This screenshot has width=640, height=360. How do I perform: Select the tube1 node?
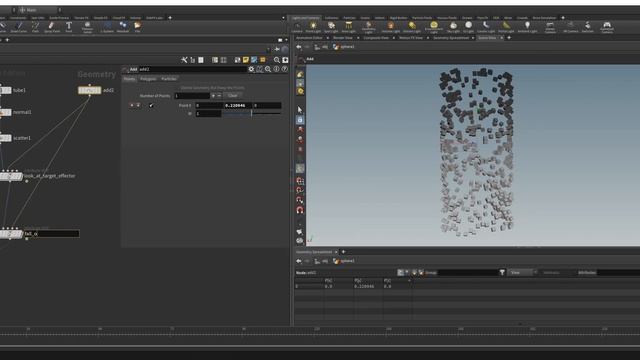coord(6,90)
